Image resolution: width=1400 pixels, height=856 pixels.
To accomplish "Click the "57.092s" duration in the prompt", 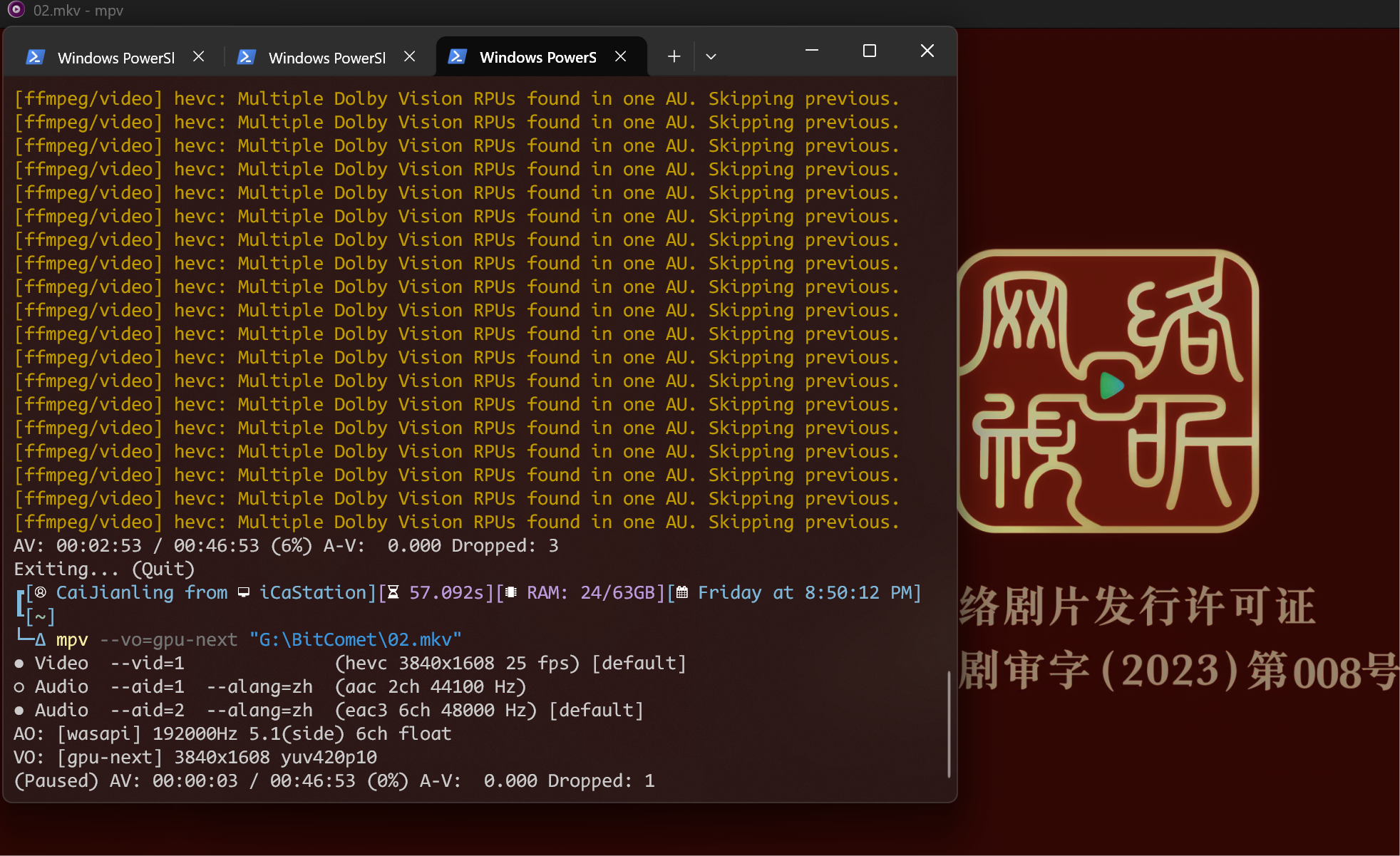I will [x=446, y=592].
